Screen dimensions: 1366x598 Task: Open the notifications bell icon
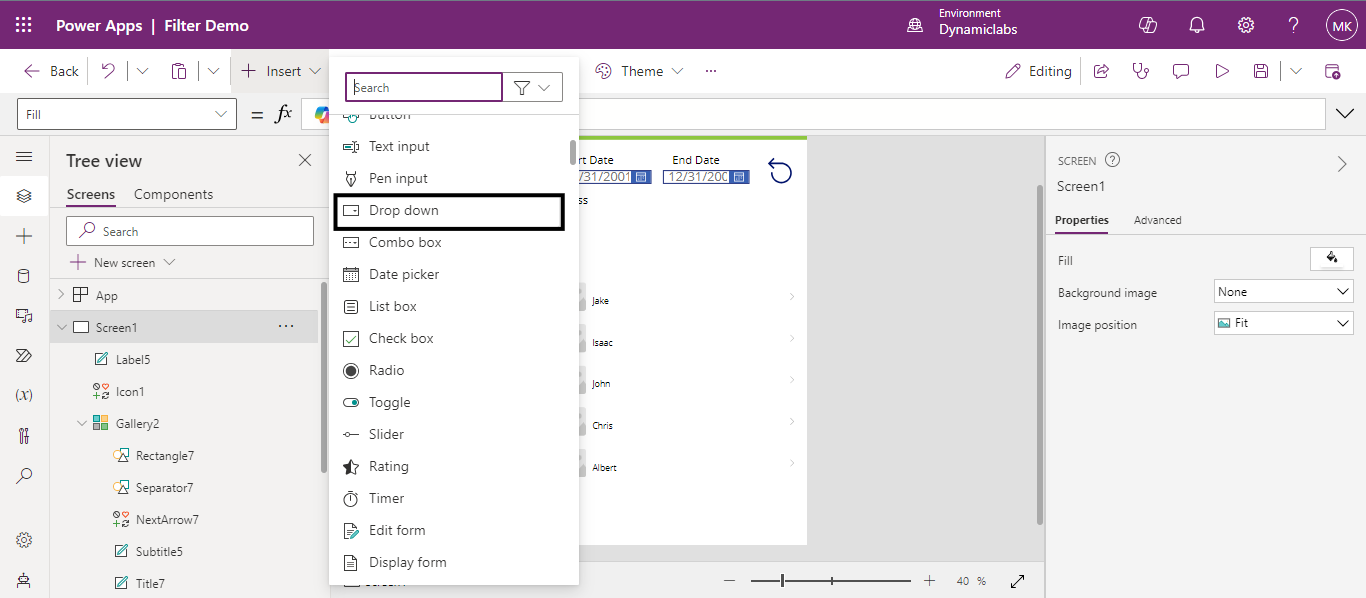[1196, 25]
